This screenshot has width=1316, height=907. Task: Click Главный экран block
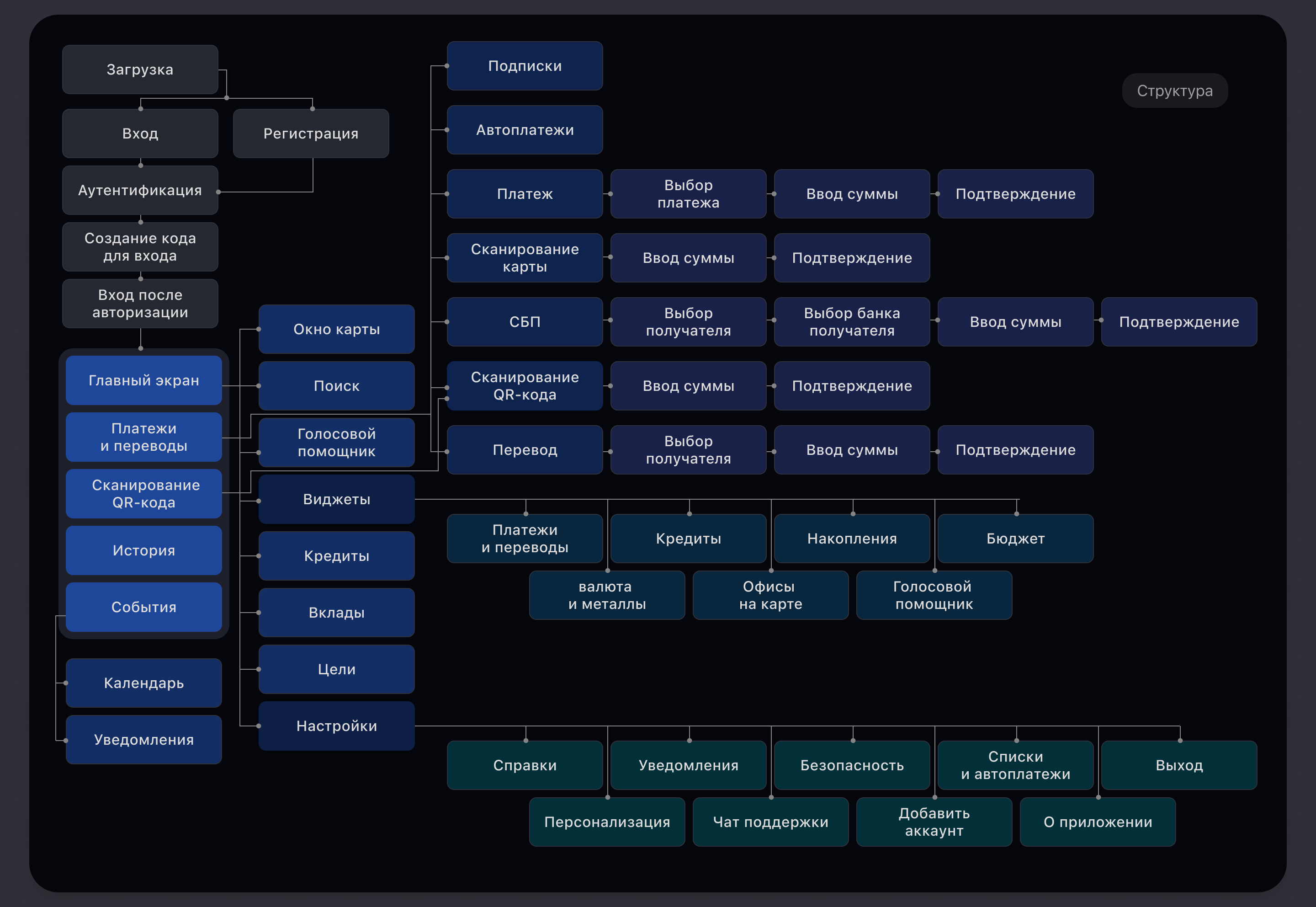[x=143, y=380]
